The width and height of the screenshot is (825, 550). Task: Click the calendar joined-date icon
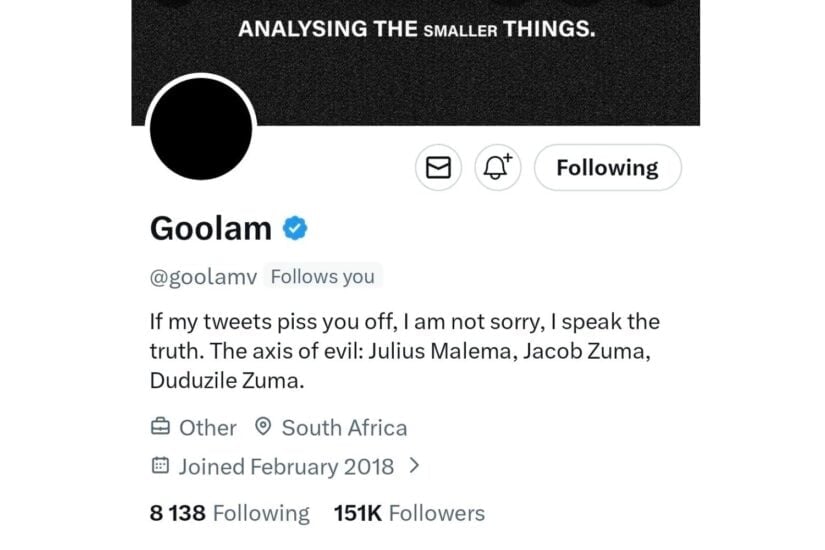[x=160, y=466]
